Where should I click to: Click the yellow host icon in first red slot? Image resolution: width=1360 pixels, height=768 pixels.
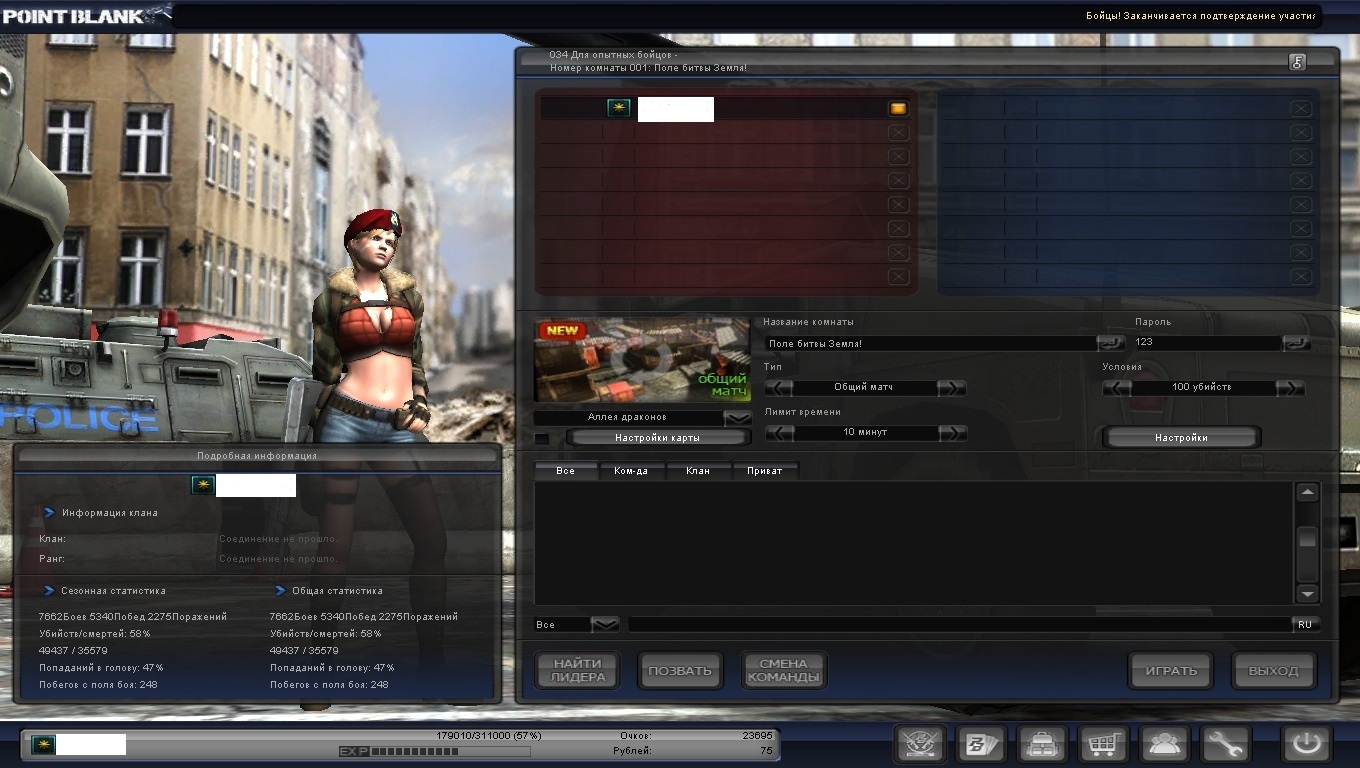click(x=898, y=108)
